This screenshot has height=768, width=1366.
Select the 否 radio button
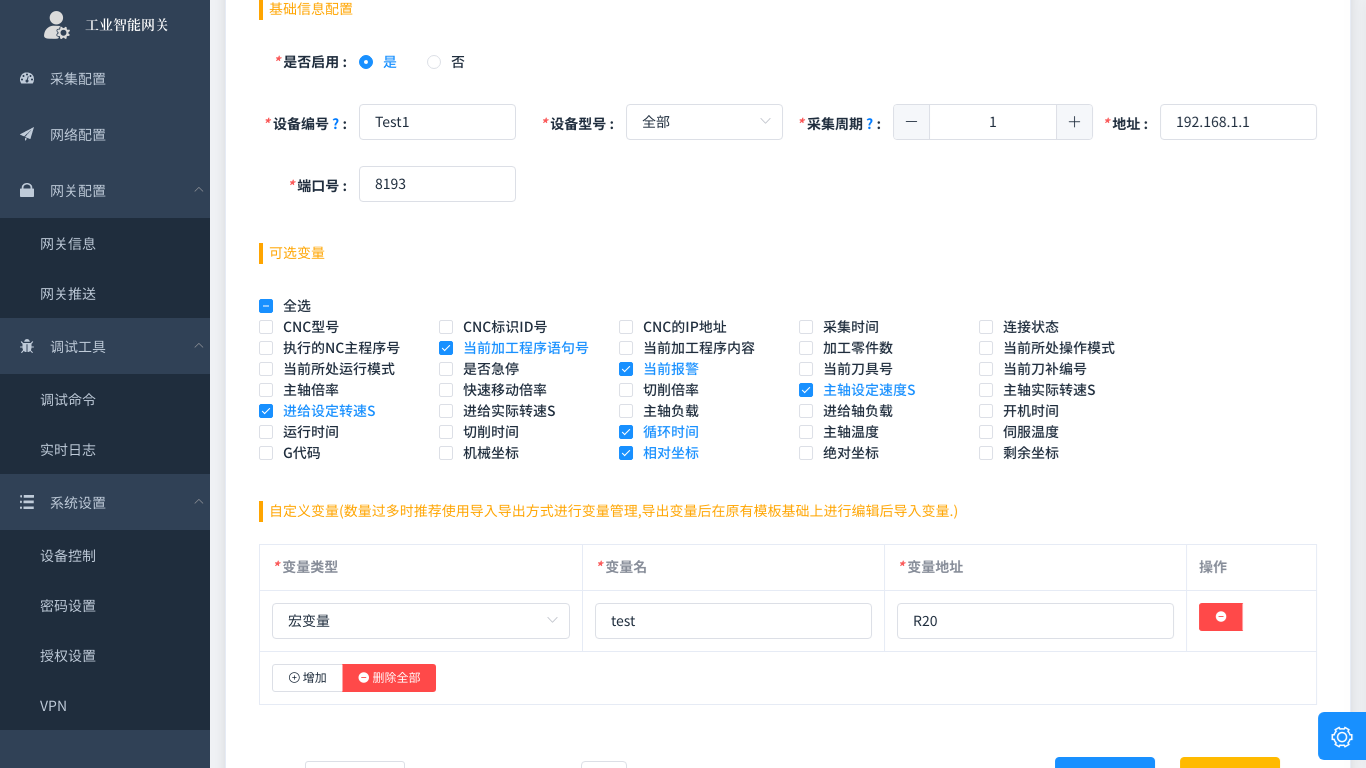coord(434,62)
